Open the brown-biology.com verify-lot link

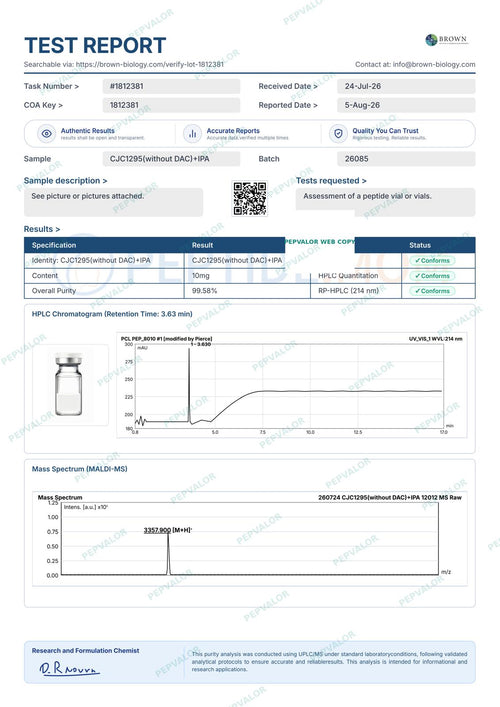click(150, 64)
